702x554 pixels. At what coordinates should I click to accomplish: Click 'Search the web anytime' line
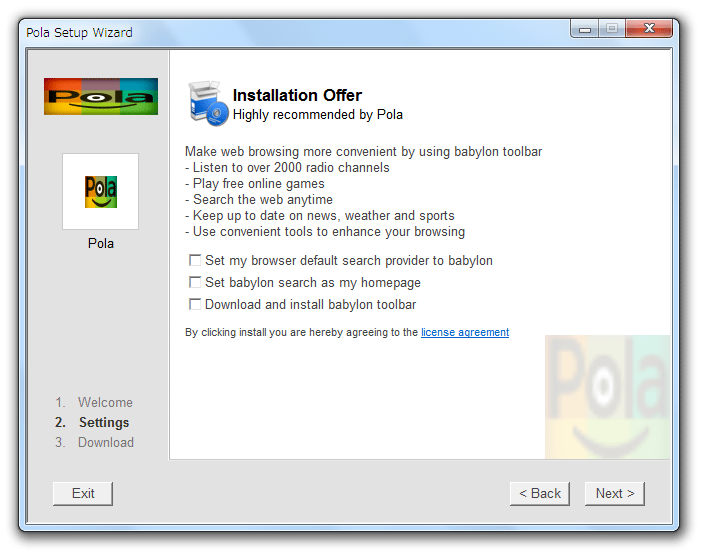259,200
